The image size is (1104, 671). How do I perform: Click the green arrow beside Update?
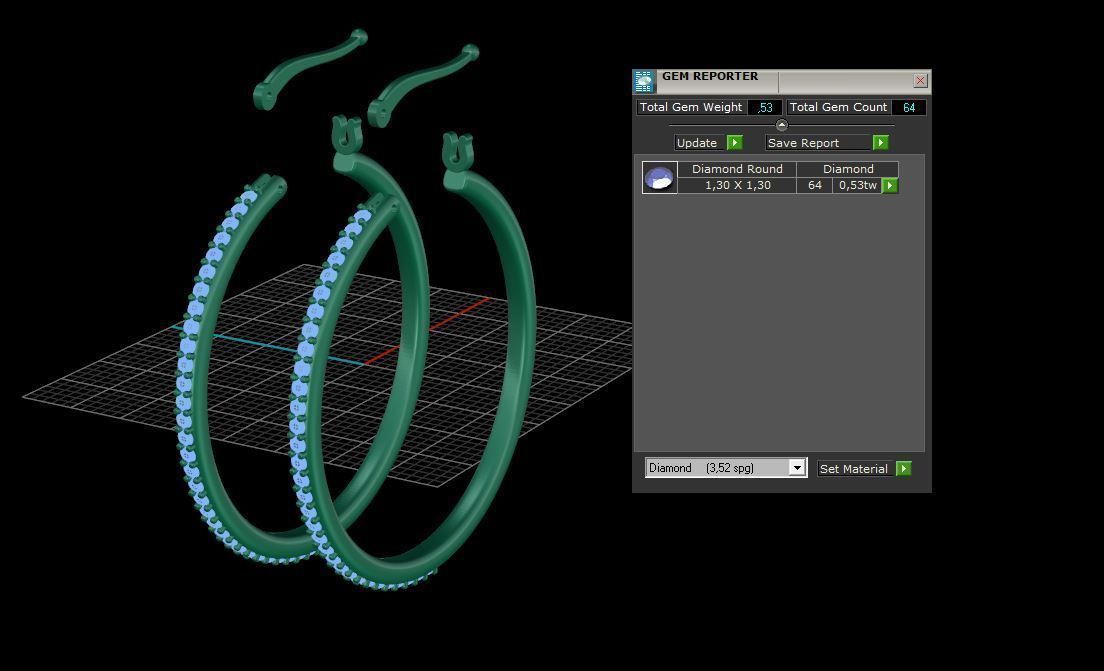[x=734, y=143]
